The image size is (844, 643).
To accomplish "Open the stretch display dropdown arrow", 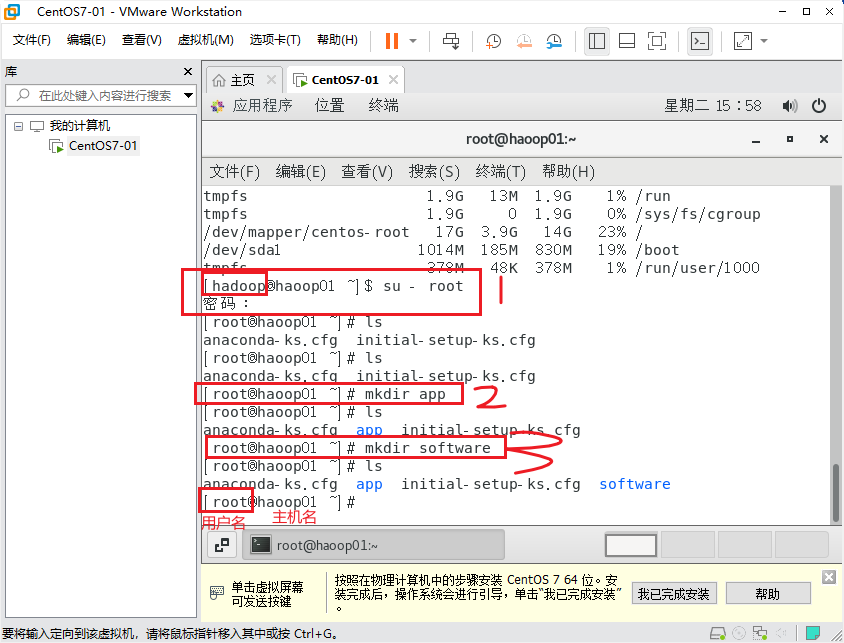I will [764, 41].
